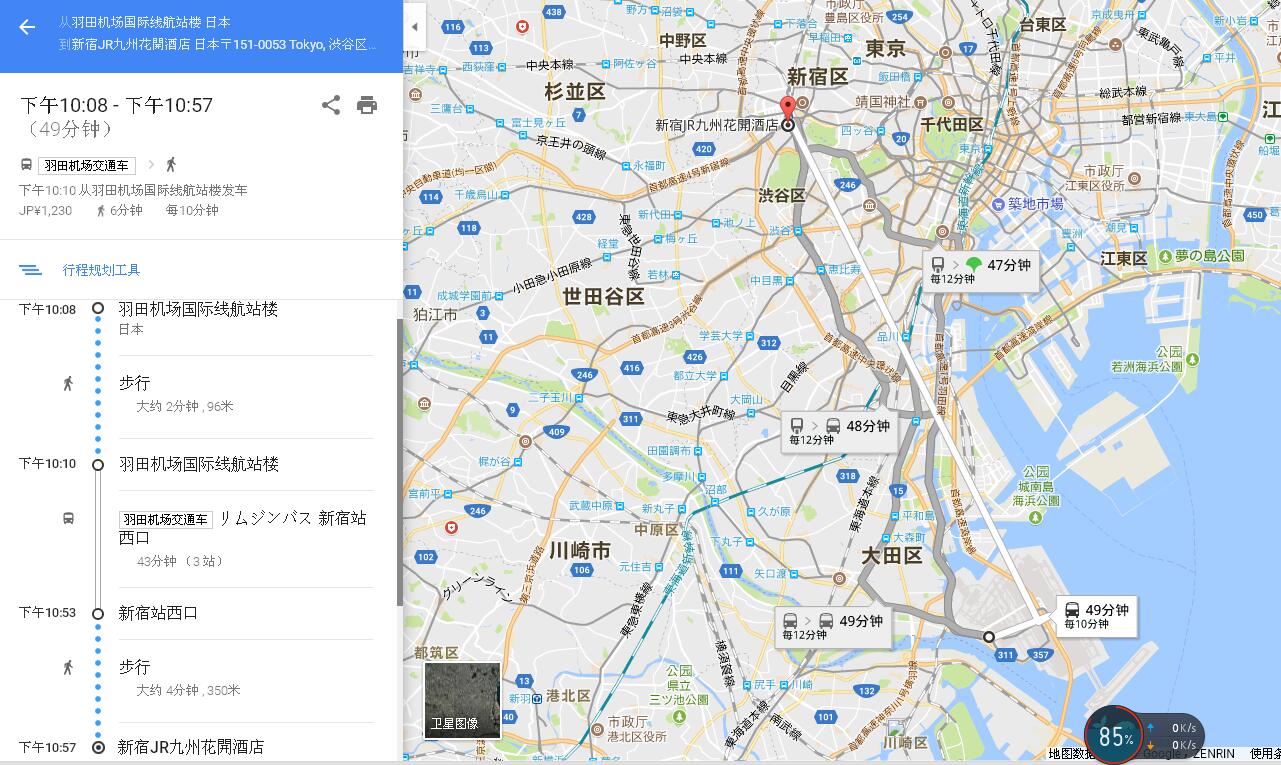This screenshot has height=765, width=1281.
Task: Click the JP¥1,230 fare text
Action: click(x=45, y=210)
